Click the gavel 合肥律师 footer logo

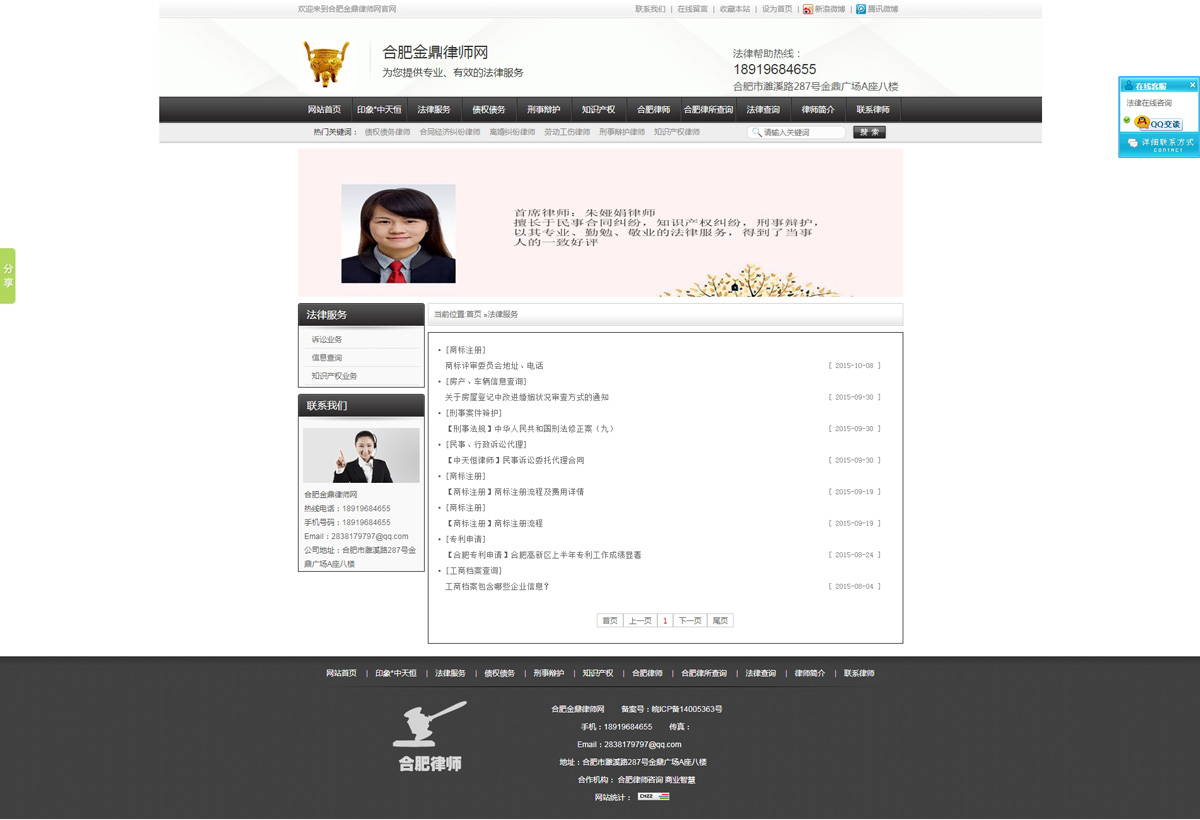pyautogui.click(x=430, y=736)
